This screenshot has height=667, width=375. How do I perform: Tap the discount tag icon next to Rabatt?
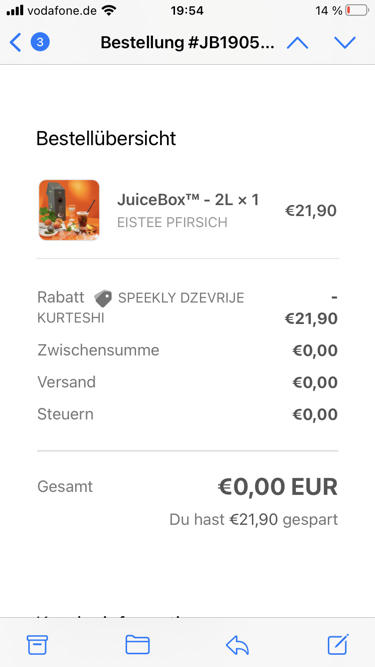pos(102,298)
